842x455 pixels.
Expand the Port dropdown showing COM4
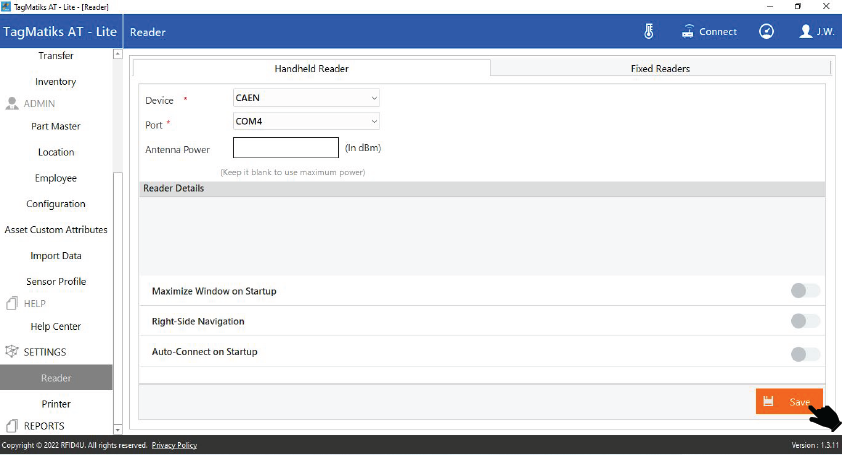(x=306, y=121)
